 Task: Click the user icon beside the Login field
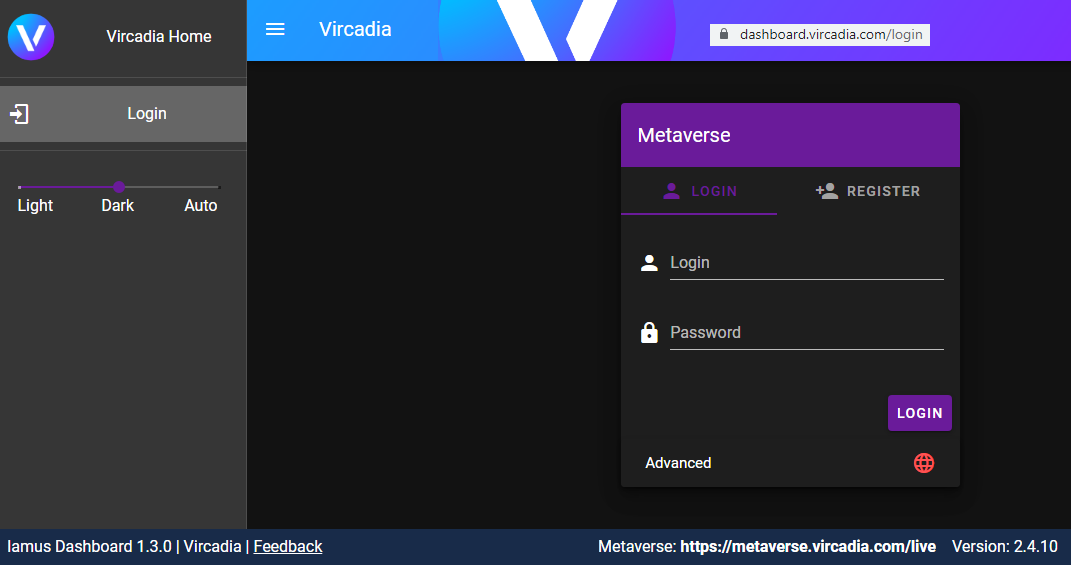[649, 263]
